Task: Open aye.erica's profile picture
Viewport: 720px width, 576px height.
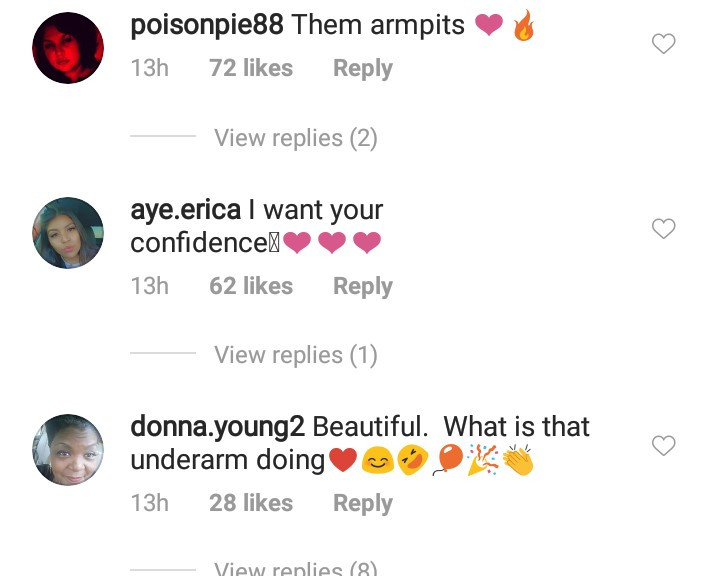Action: tap(68, 233)
